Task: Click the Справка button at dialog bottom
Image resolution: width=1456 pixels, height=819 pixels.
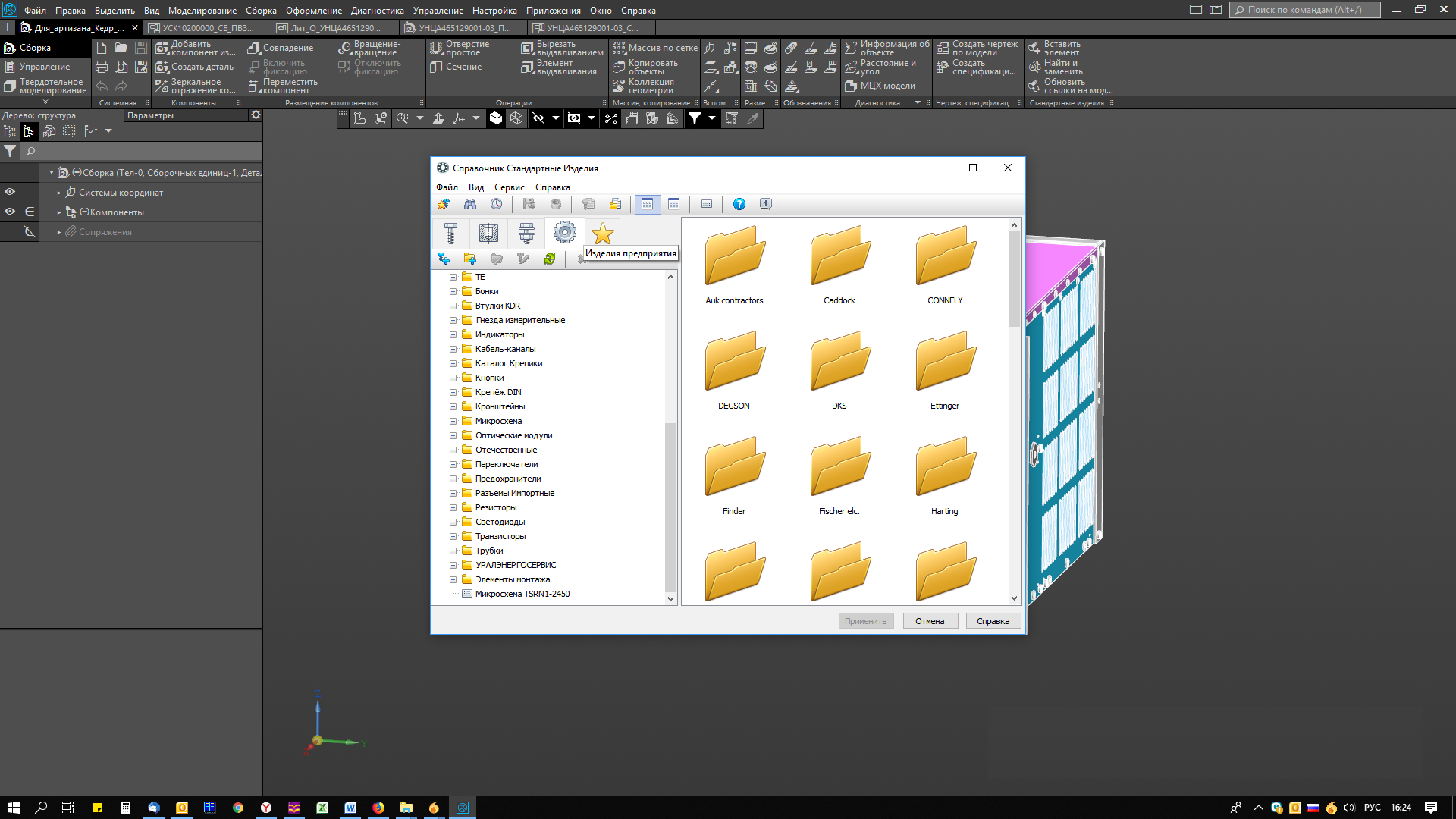Action: (x=993, y=621)
